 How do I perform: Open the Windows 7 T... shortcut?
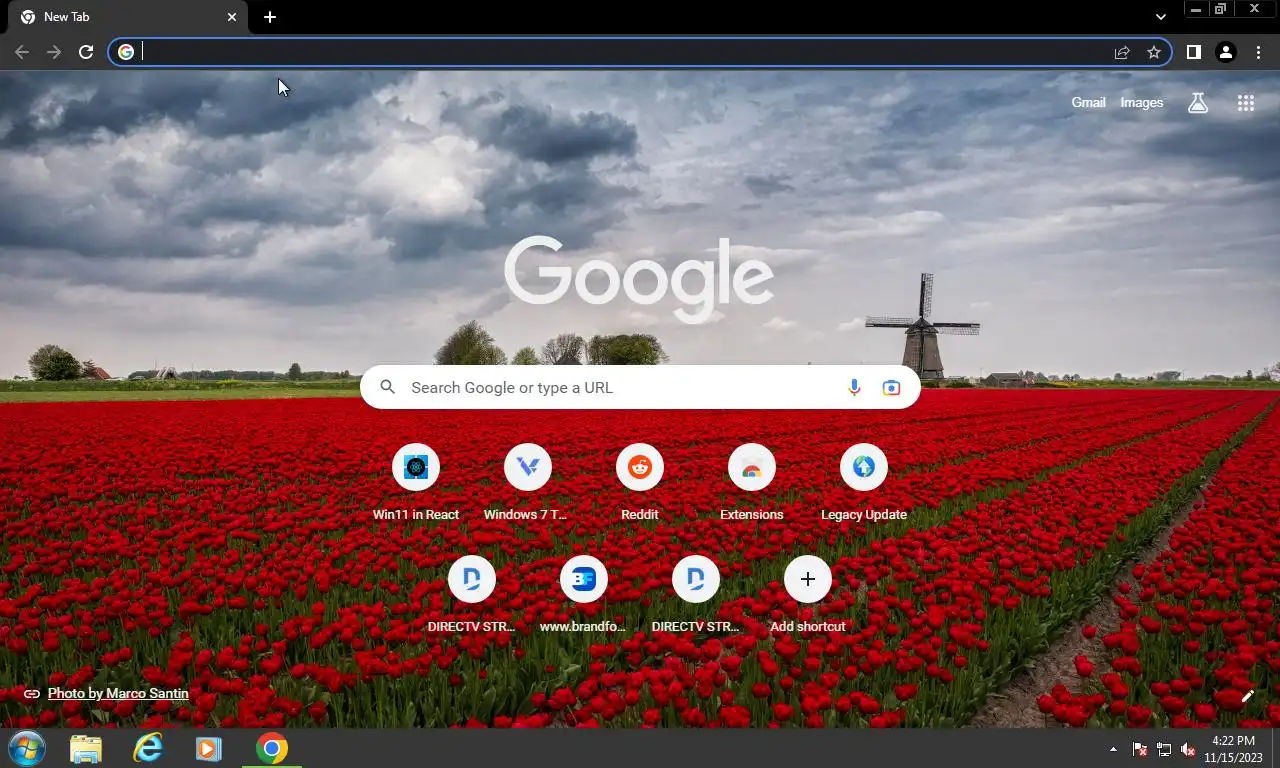528,483
